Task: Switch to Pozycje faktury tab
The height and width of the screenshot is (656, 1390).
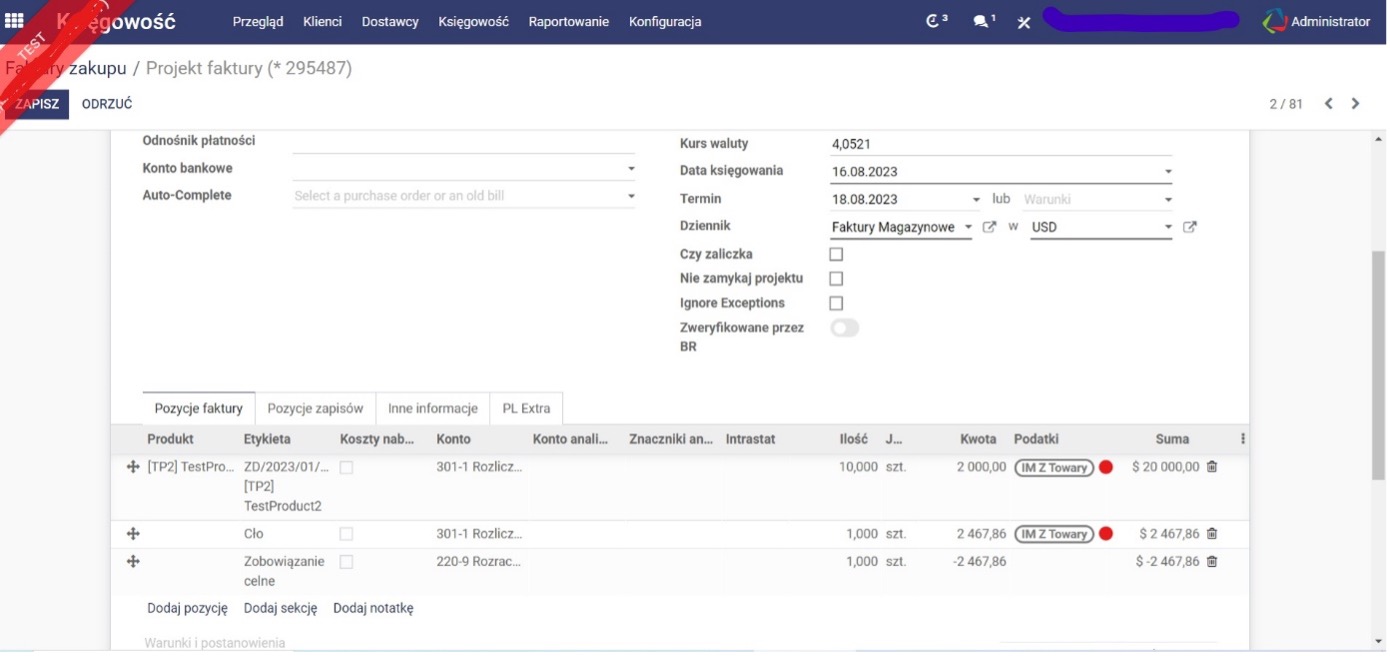Action: [199, 408]
